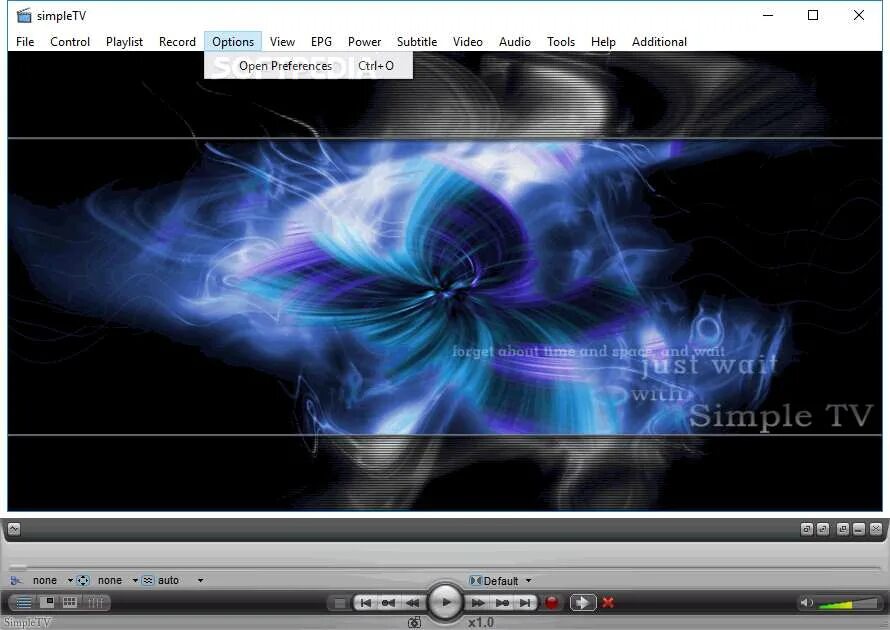Click the step-forward dot-arrow button

pos(502,603)
